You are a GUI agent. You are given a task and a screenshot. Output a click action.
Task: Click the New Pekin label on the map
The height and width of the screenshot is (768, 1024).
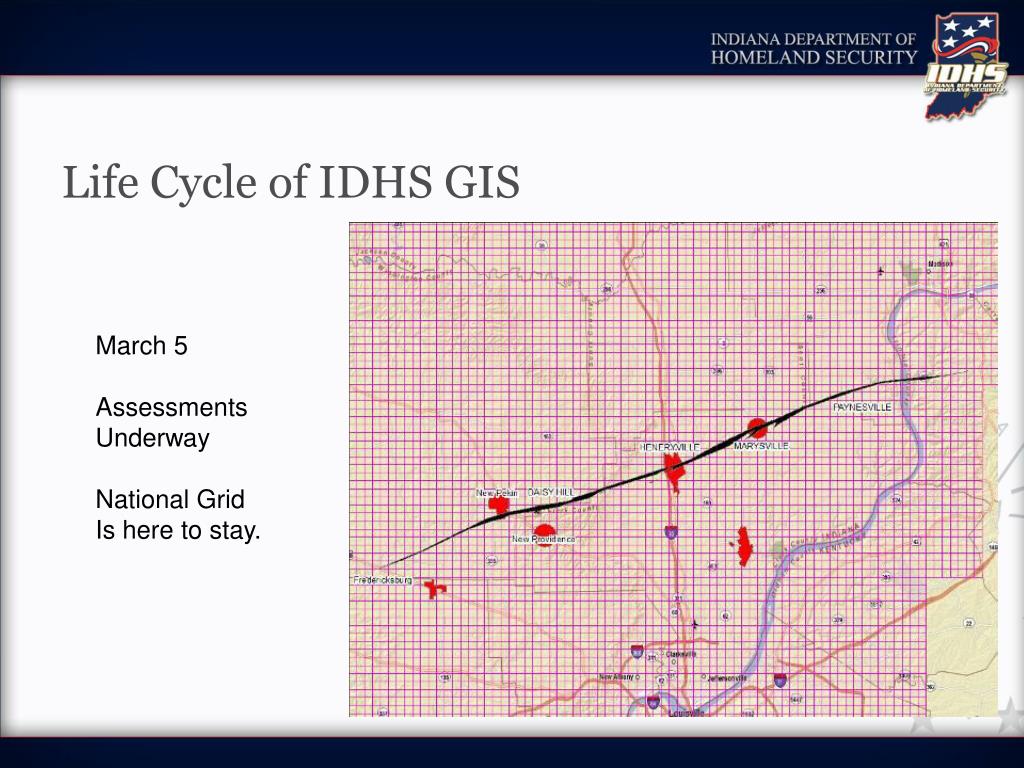coord(496,493)
